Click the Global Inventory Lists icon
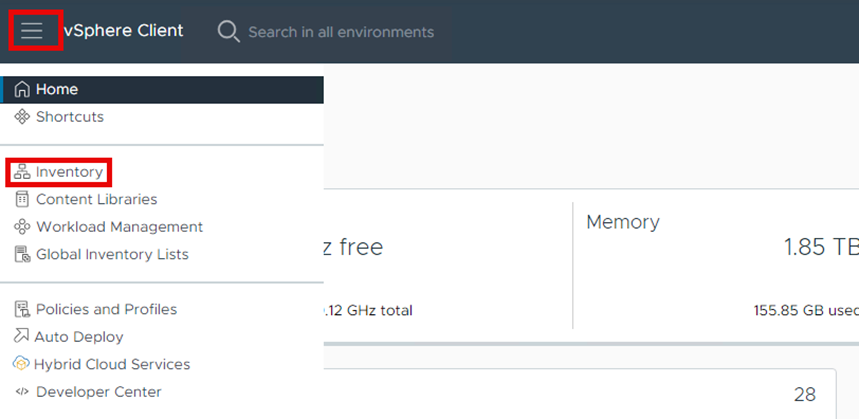This screenshot has height=419, width=859. (22, 255)
